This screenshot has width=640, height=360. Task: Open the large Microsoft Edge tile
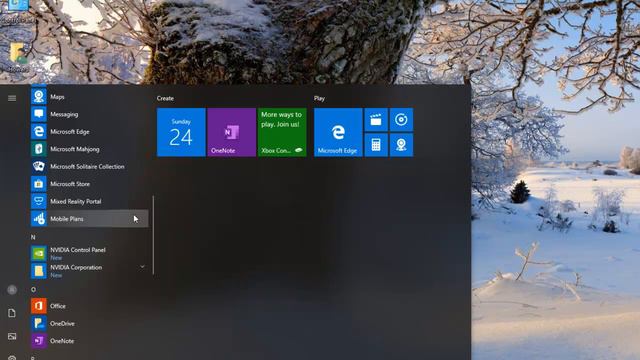point(338,132)
